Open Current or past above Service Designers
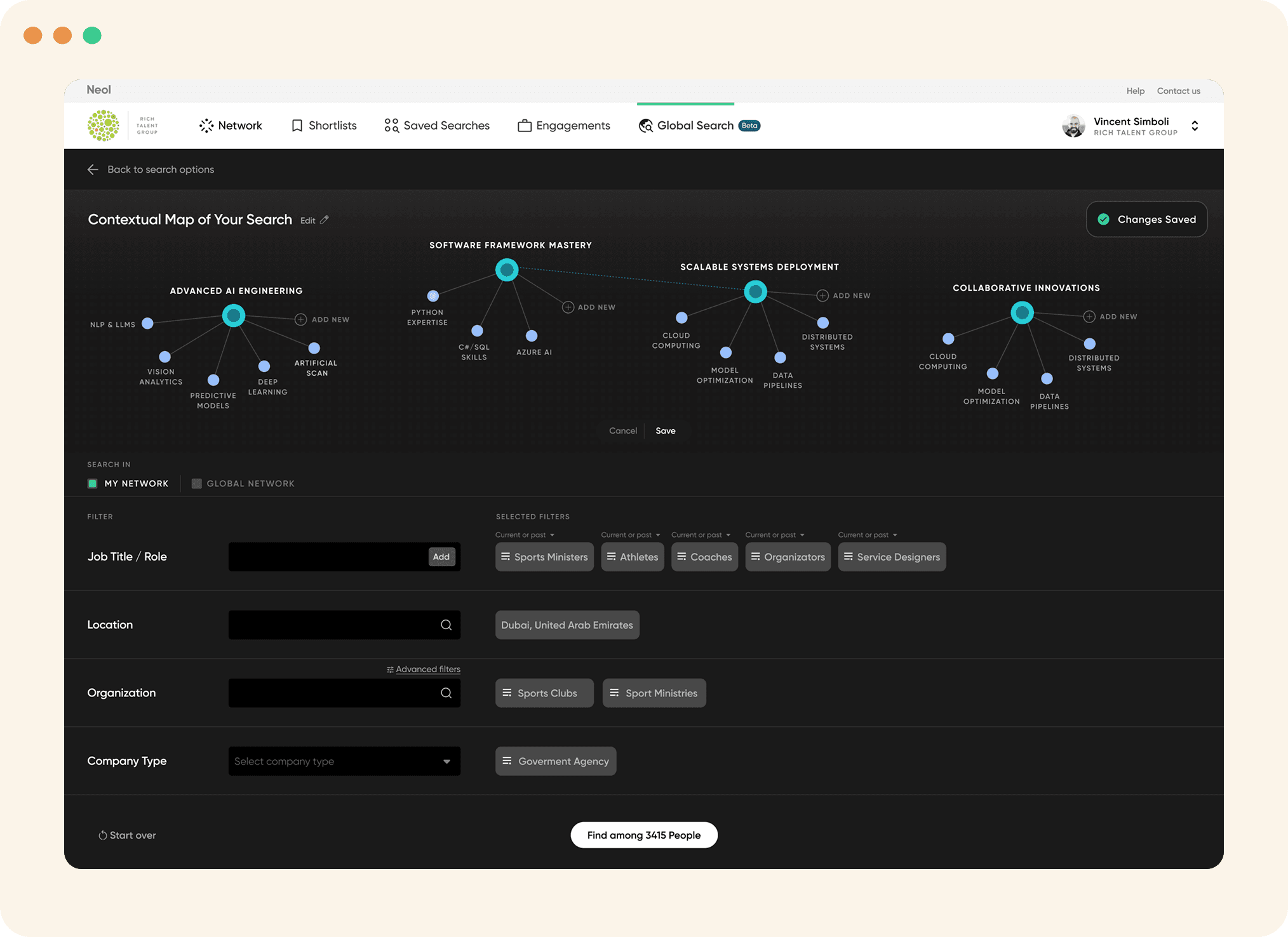1288x937 pixels. coord(868,535)
